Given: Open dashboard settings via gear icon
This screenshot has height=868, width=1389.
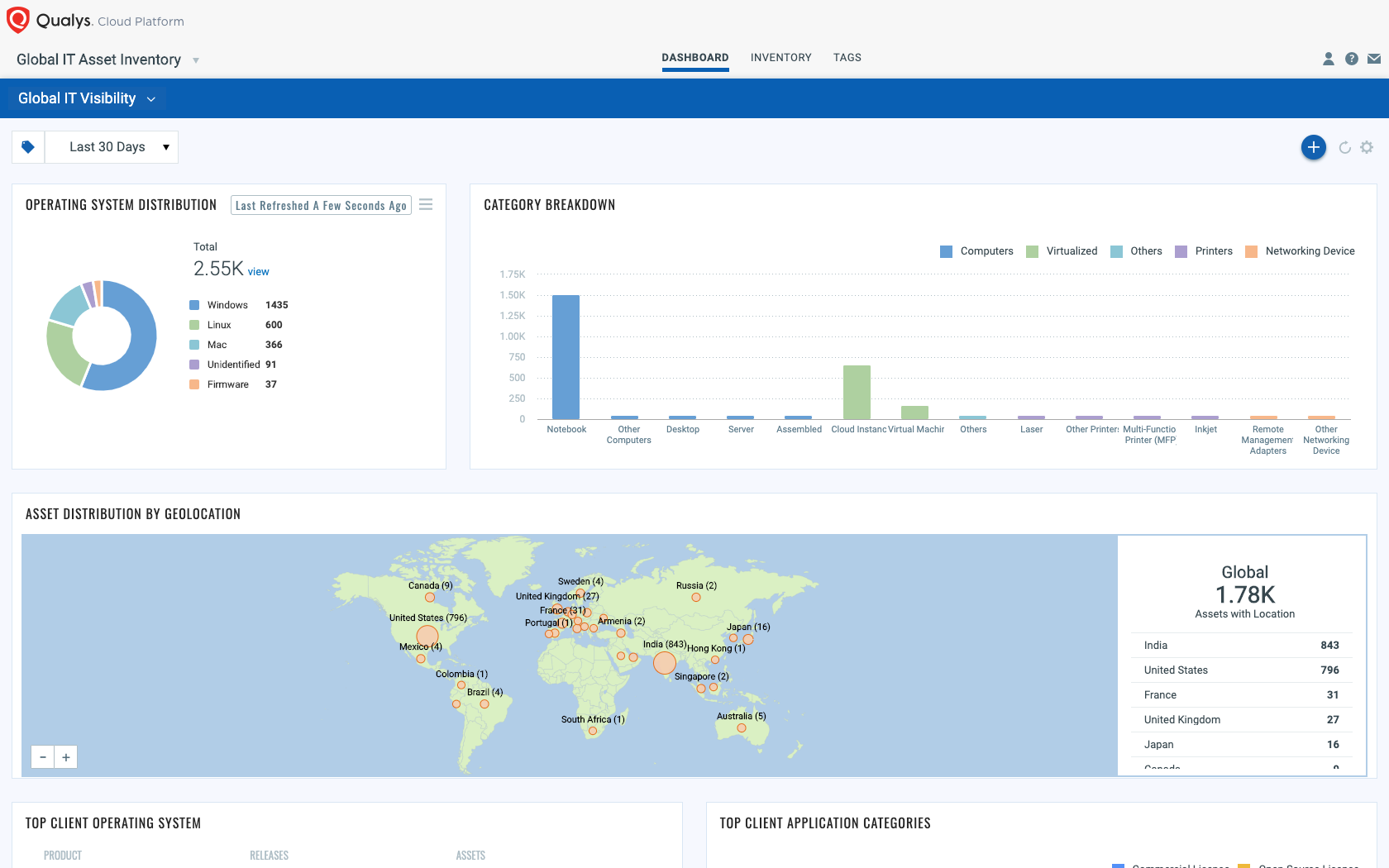Looking at the screenshot, I should tap(1367, 147).
